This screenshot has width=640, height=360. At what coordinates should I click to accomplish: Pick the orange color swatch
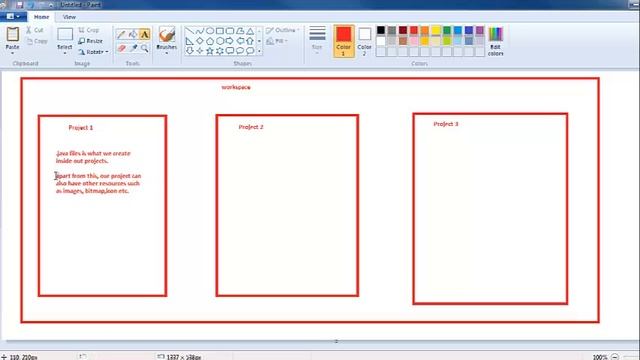pyautogui.click(x=425, y=30)
